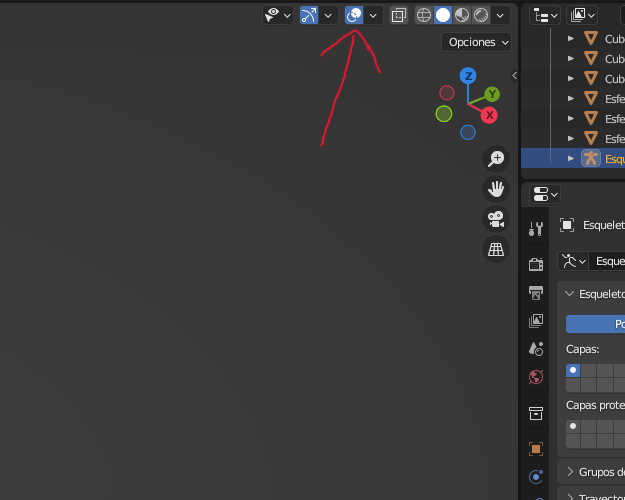Expand the Esqu armature tree row

(571, 158)
